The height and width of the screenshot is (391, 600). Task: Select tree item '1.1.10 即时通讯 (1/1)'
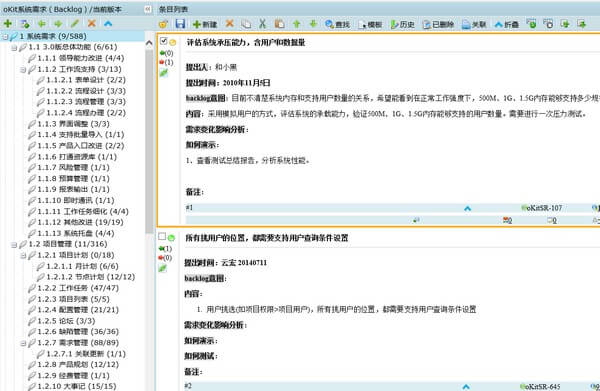pos(76,200)
